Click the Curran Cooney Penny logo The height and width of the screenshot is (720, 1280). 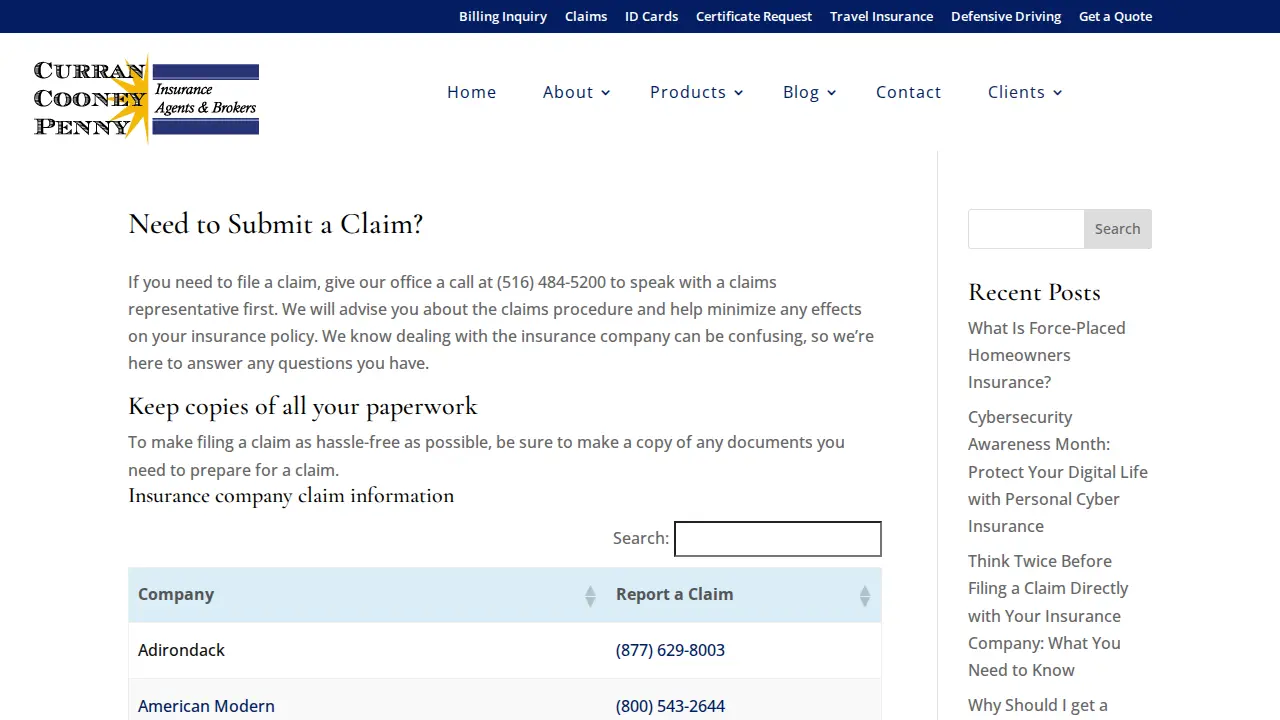coord(146,98)
